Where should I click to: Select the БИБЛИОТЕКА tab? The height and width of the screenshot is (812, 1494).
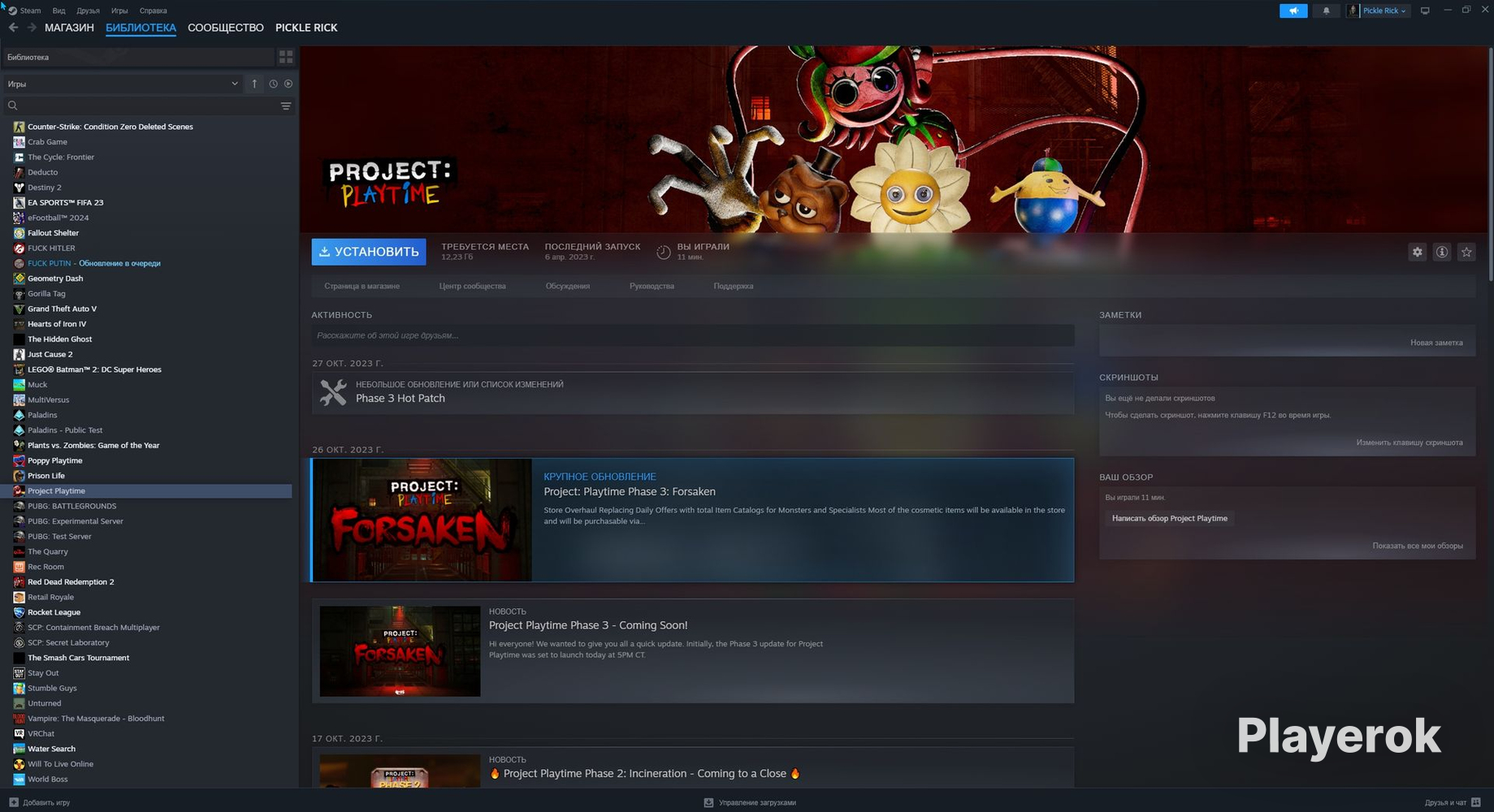click(141, 28)
